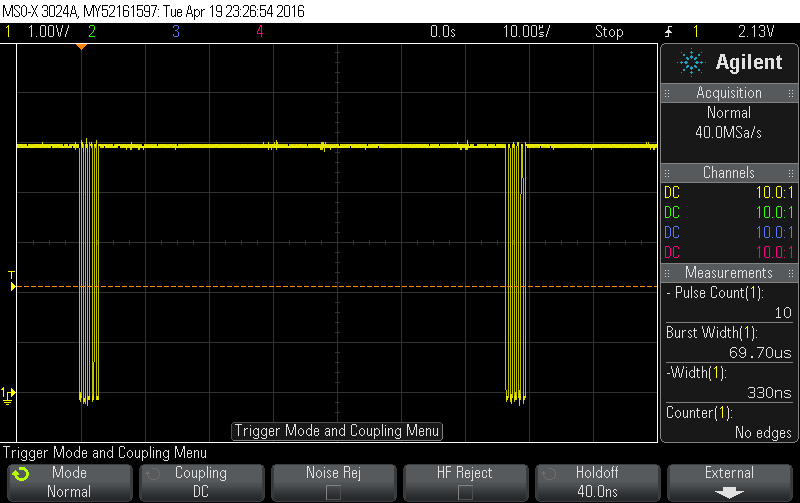
Task: Click the green knob icon on Mode softkey
Action: tap(20, 474)
